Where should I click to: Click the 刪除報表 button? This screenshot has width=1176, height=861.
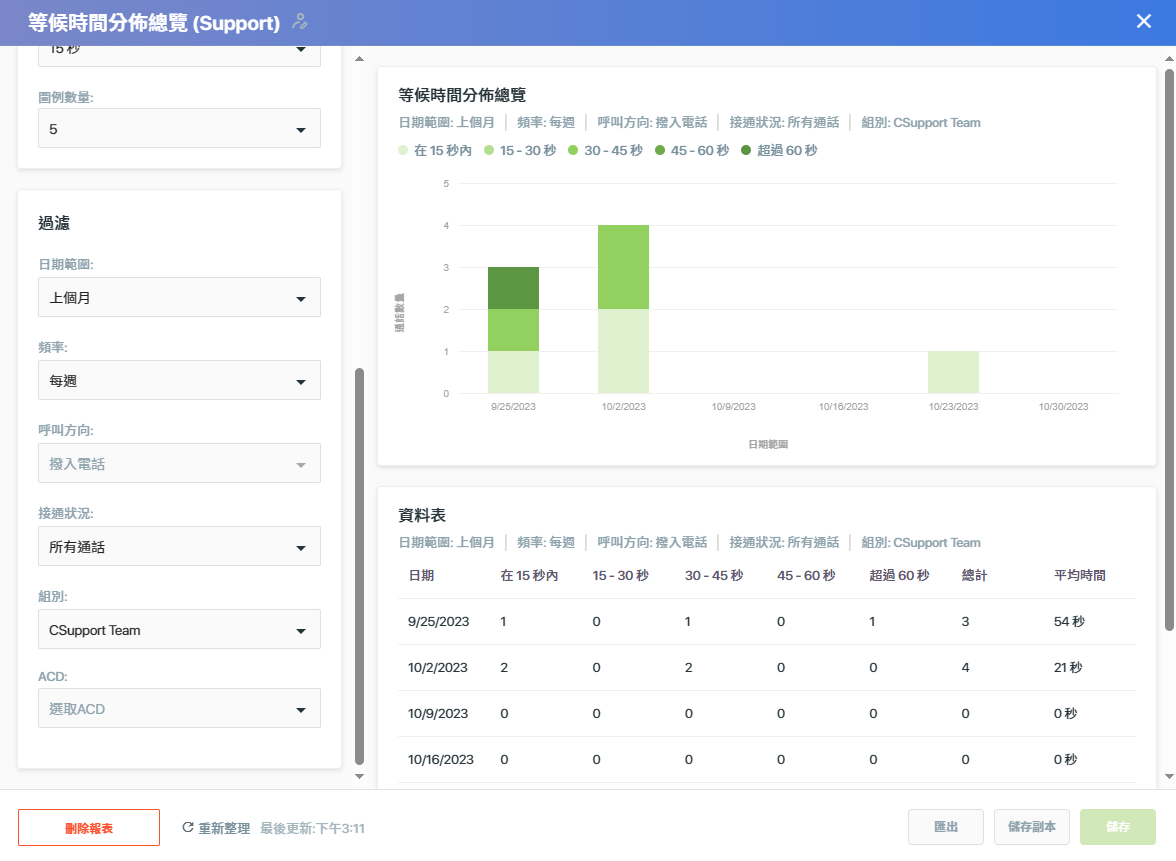tap(89, 828)
